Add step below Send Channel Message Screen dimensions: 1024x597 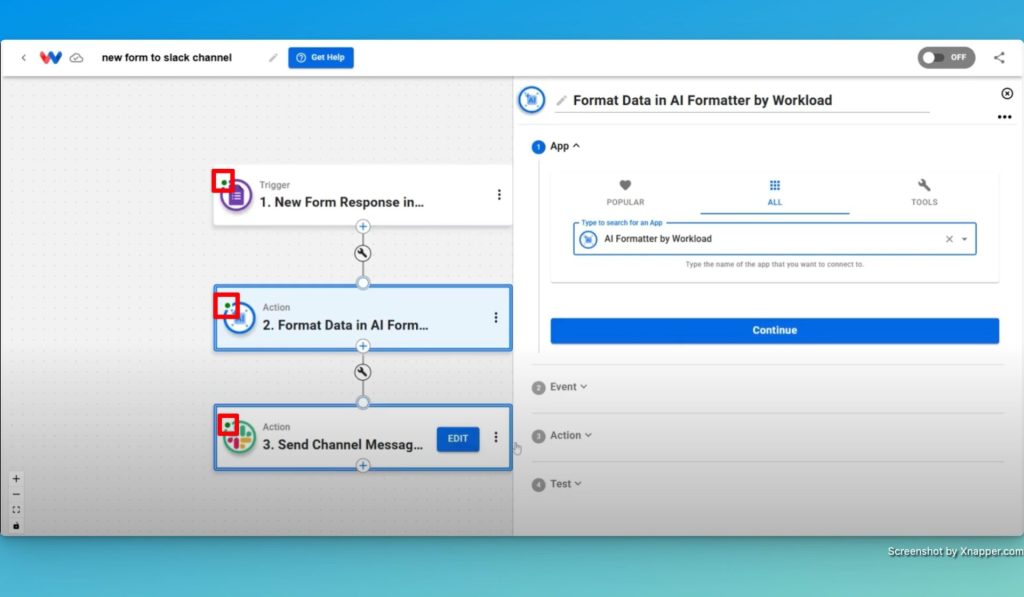point(363,466)
